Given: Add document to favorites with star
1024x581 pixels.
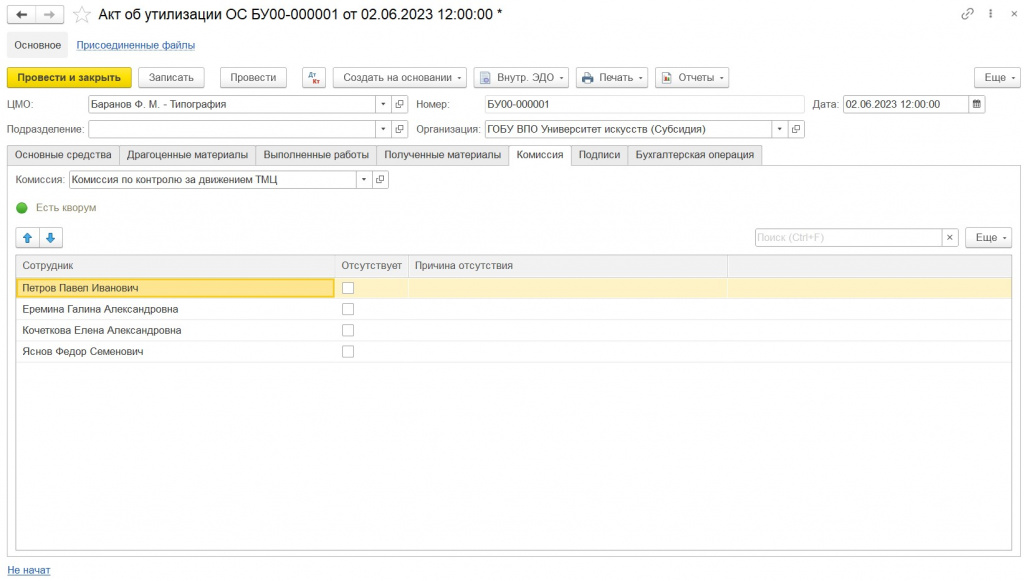Looking at the screenshot, I should 82,14.
